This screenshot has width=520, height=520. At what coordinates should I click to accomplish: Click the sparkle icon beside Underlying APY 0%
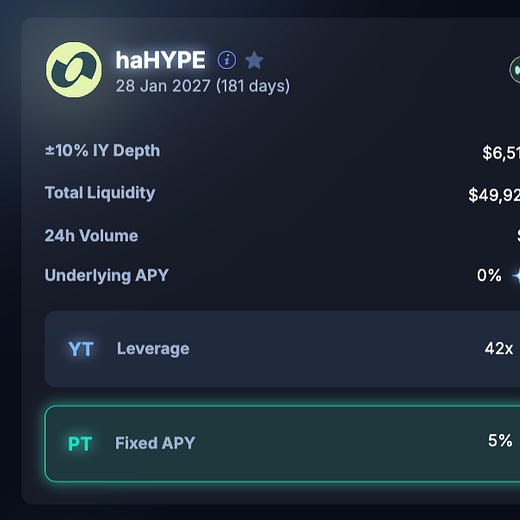point(516,276)
